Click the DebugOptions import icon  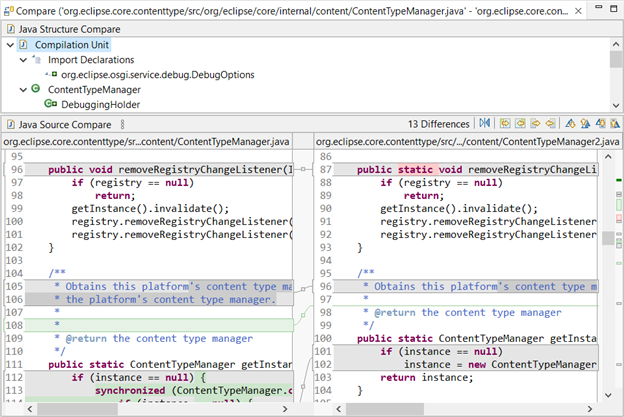point(52,74)
